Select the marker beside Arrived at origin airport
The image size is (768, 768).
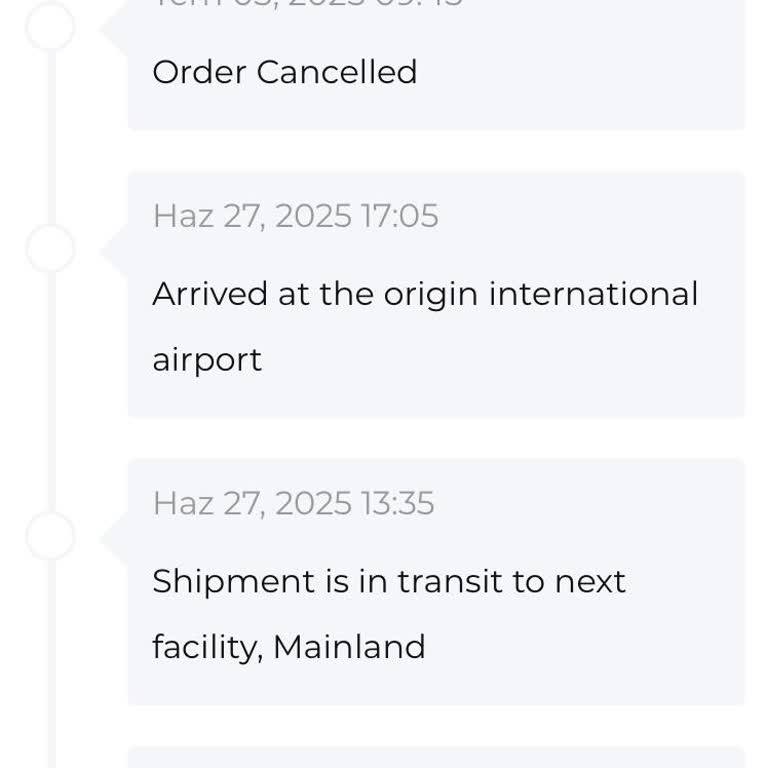50,248
